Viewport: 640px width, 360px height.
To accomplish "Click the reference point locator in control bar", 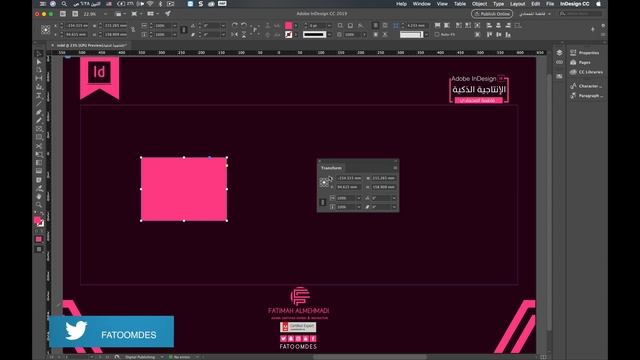I will point(46,30).
